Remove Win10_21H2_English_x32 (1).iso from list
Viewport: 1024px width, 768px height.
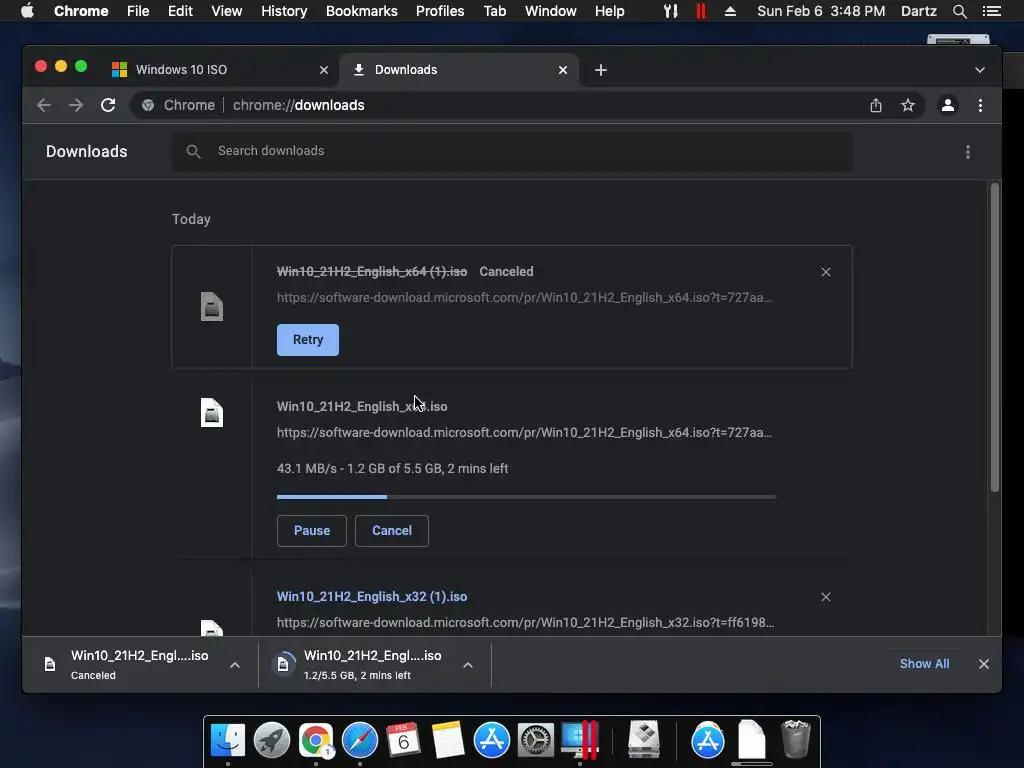point(825,597)
